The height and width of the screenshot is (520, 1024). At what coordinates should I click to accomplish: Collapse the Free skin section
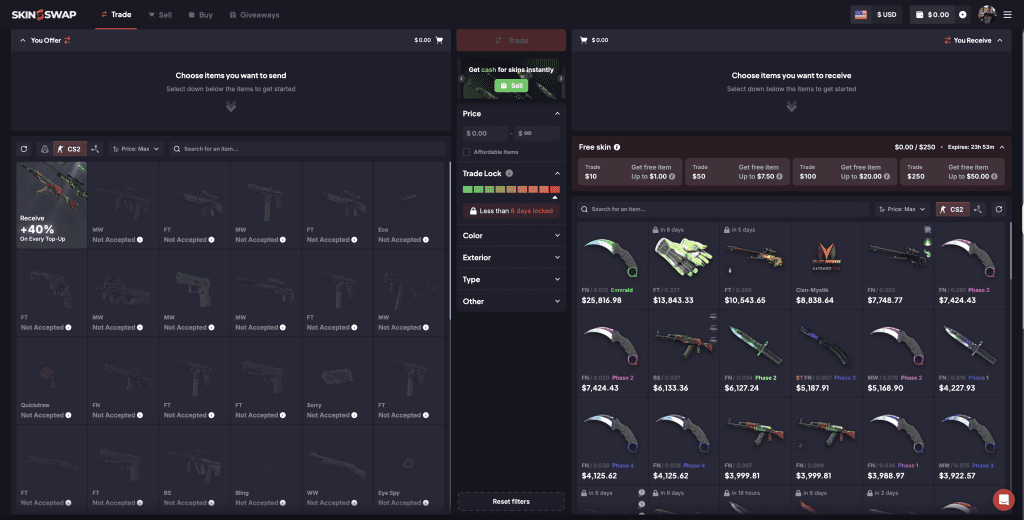pyautogui.click(x=1002, y=147)
